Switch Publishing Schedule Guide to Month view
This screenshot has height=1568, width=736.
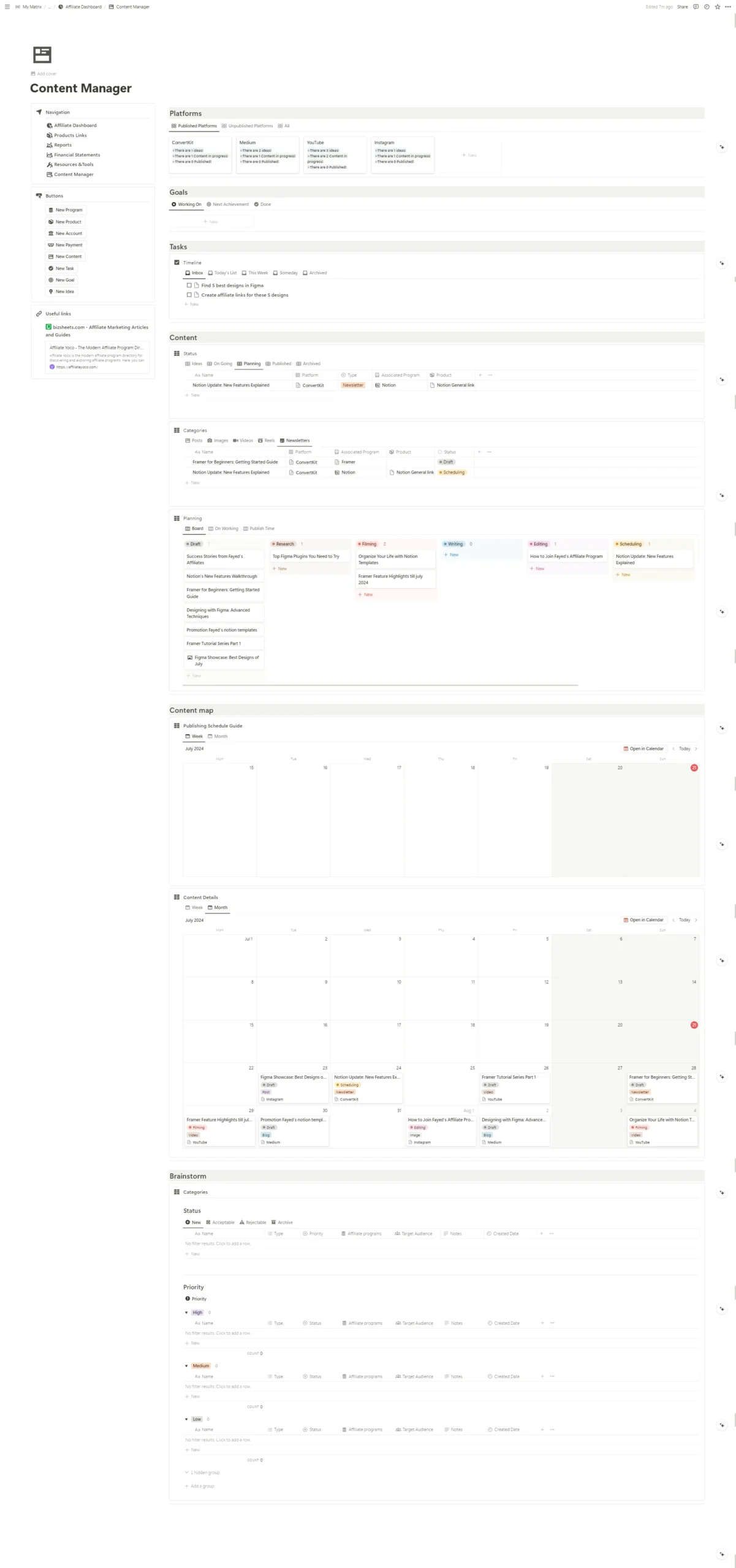pos(218,736)
